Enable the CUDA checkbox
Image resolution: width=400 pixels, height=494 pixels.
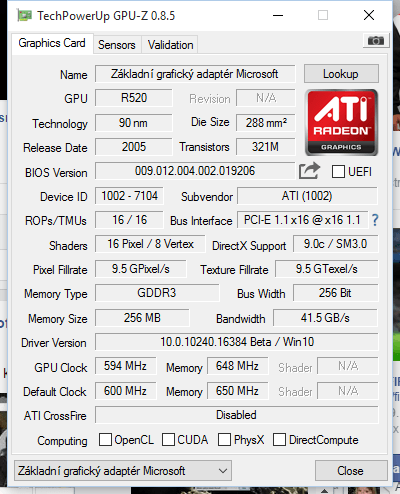(168, 439)
